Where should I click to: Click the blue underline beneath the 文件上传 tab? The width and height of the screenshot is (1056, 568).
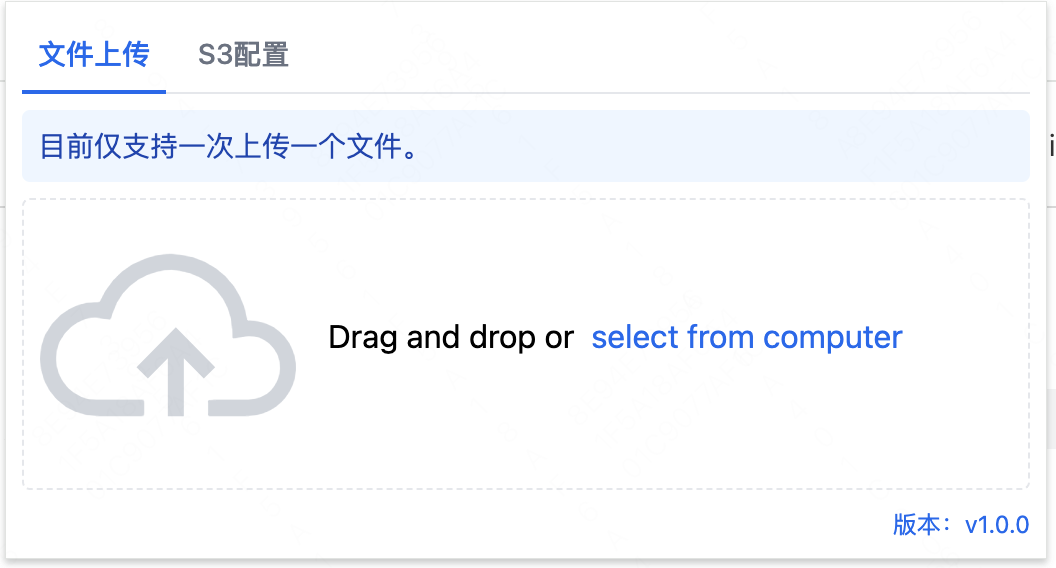(94, 91)
